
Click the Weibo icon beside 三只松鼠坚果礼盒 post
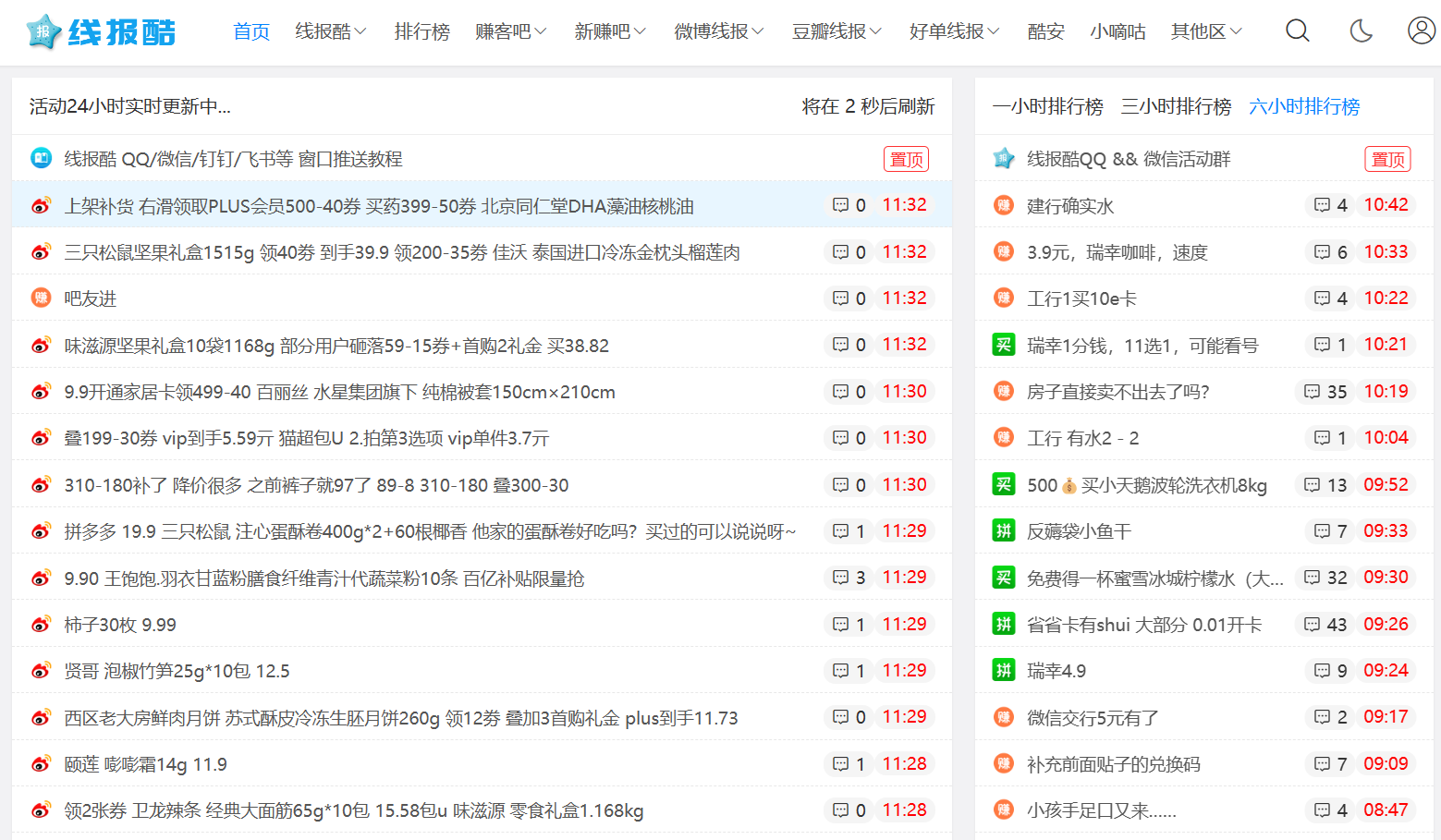click(41, 251)
